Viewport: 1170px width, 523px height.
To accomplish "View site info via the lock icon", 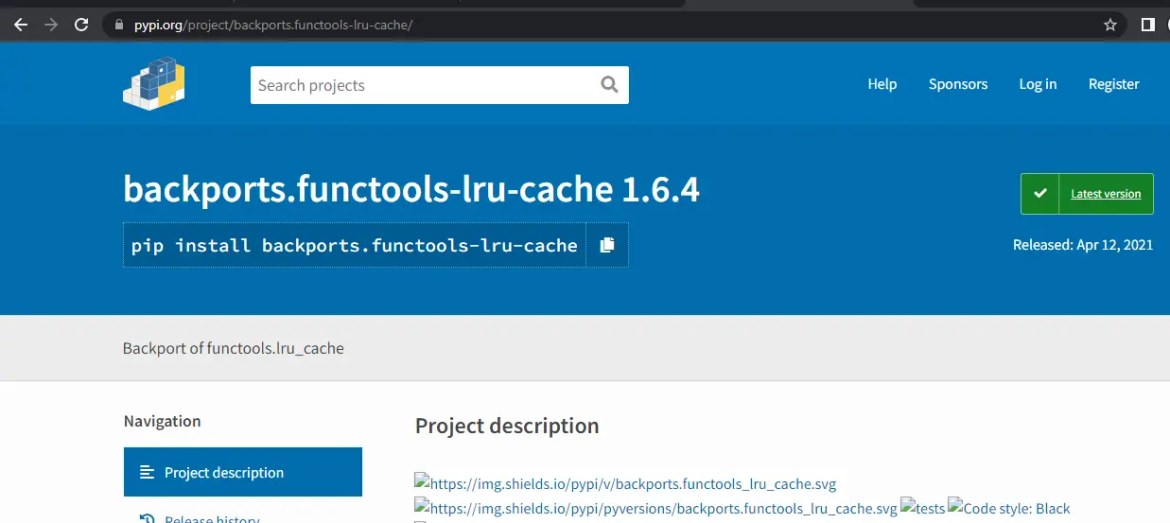I will pyautogui.click(x=119, y=25).
